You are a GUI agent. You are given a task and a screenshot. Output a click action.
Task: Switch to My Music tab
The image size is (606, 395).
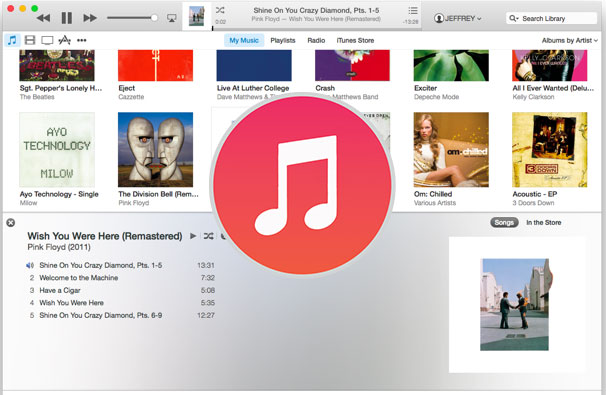244,40
